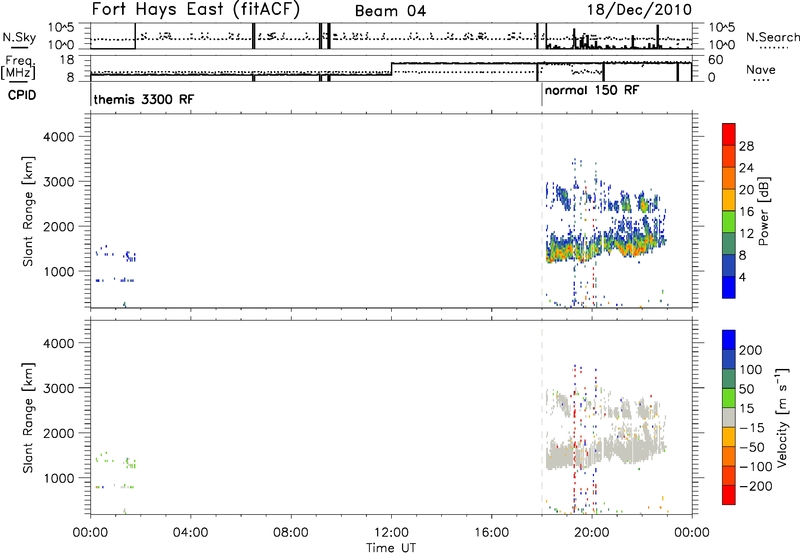The image size is (800, 554).
Task: Select the red segment of the power colorbar
Action: (729, 134)
